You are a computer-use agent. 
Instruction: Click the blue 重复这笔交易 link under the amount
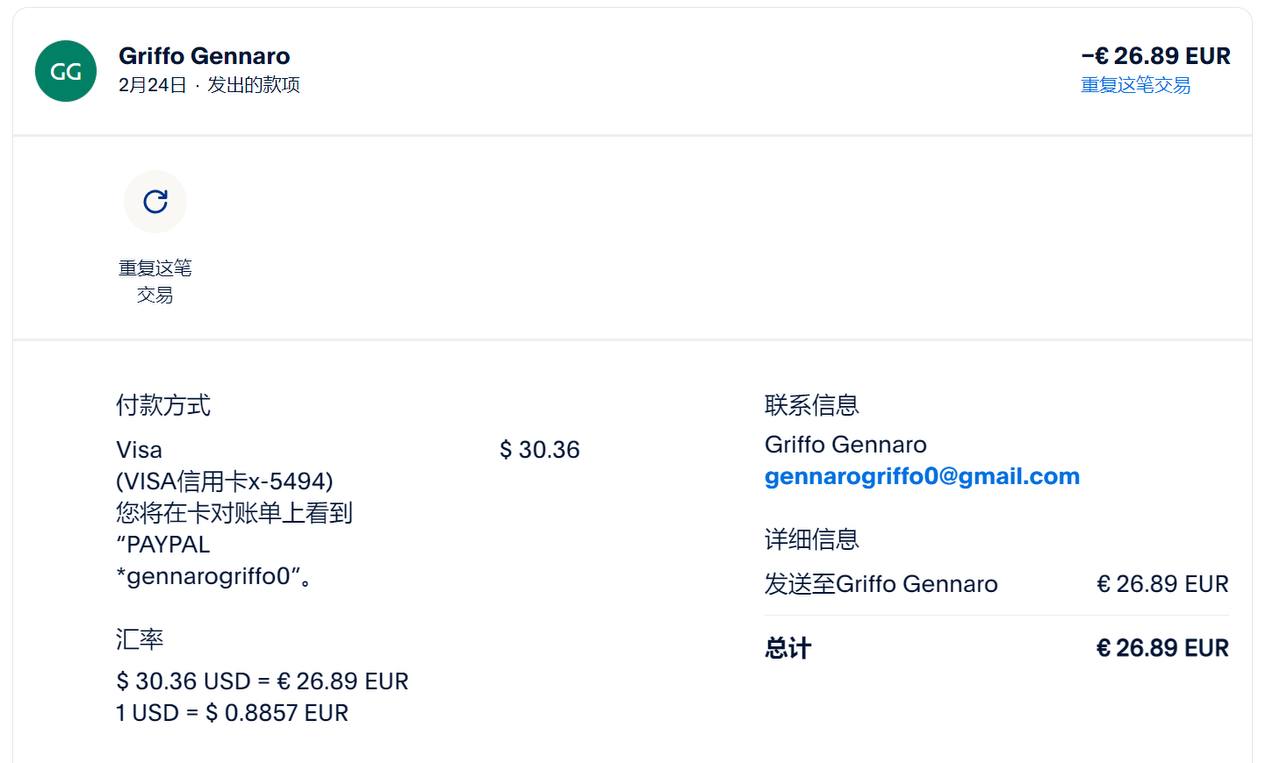pos(1135,85)
